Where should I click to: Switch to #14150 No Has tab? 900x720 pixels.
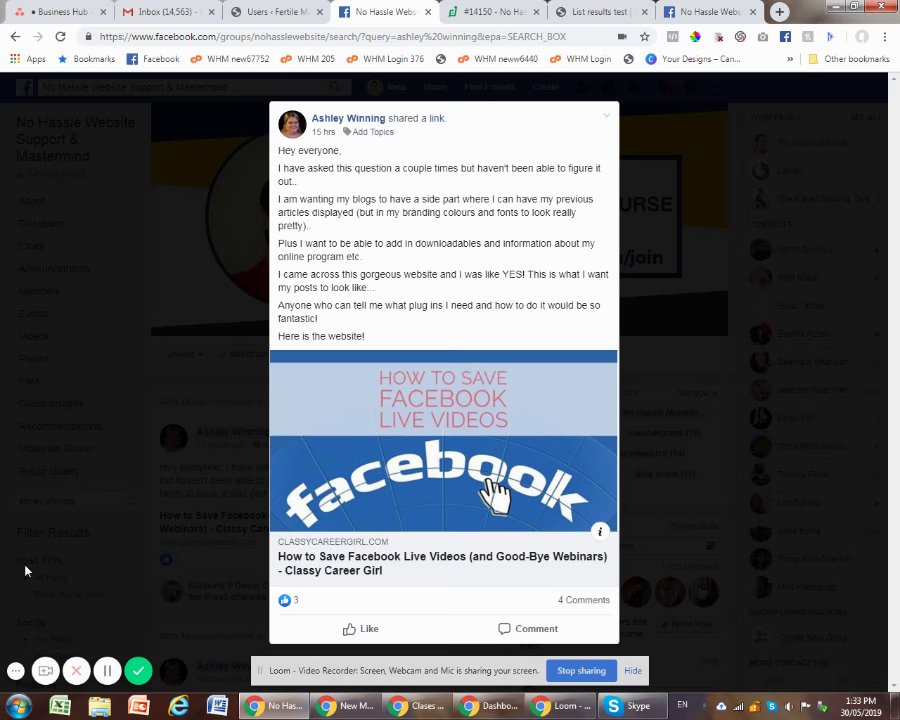[x=494, y=11]
